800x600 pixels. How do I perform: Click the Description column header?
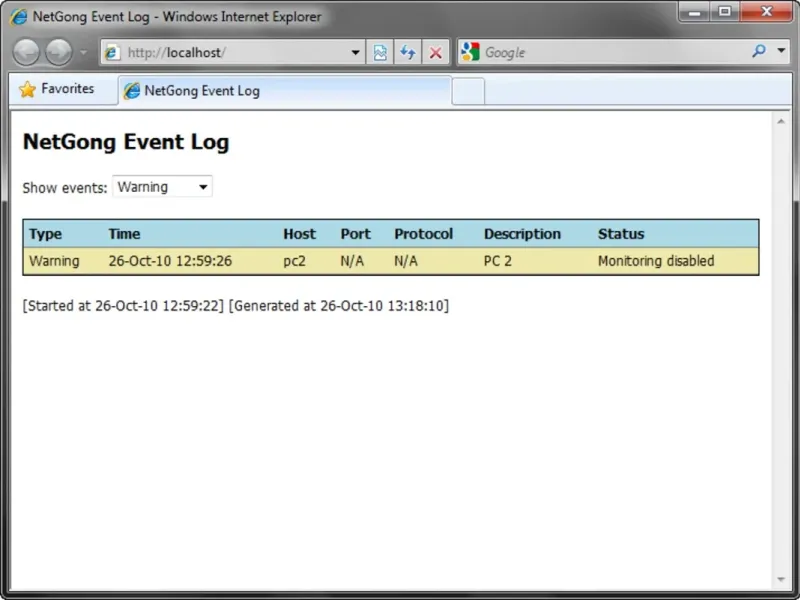point(522,234)
